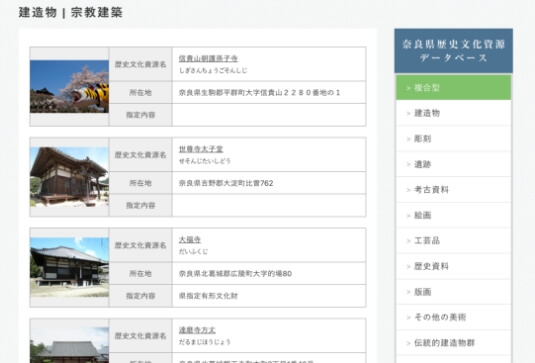Click the 奈良県歴史文化資源データベース sidebar header
This screenshot has width=535, height=363.
click(453, 51)
